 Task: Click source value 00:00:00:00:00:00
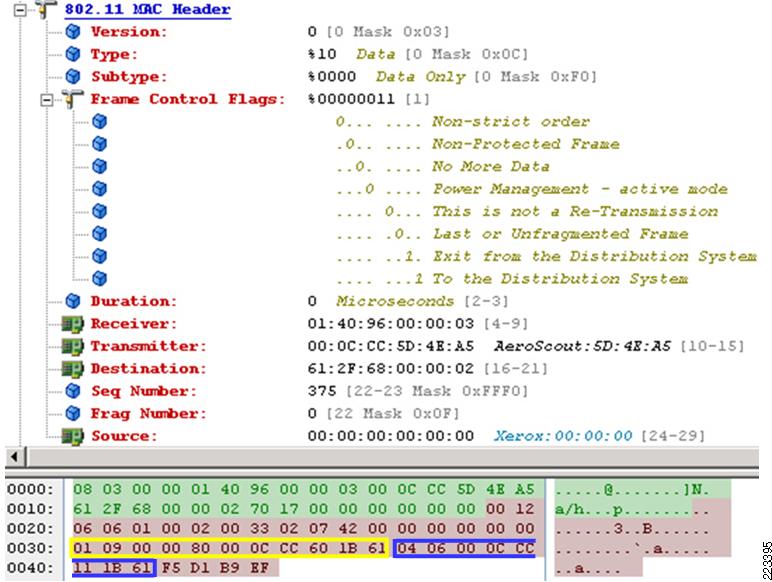click(x=391, y=436)
